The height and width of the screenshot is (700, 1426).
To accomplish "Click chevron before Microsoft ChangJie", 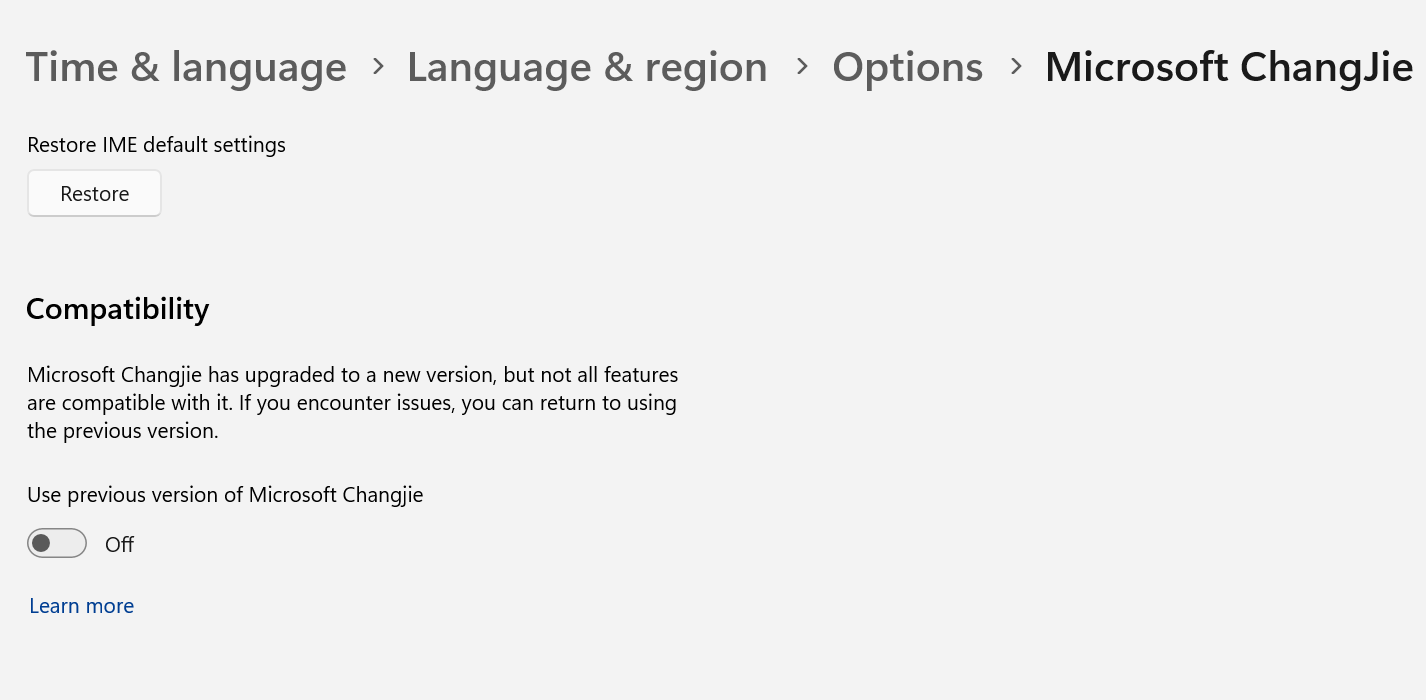I will click(x=1015, y=66).
